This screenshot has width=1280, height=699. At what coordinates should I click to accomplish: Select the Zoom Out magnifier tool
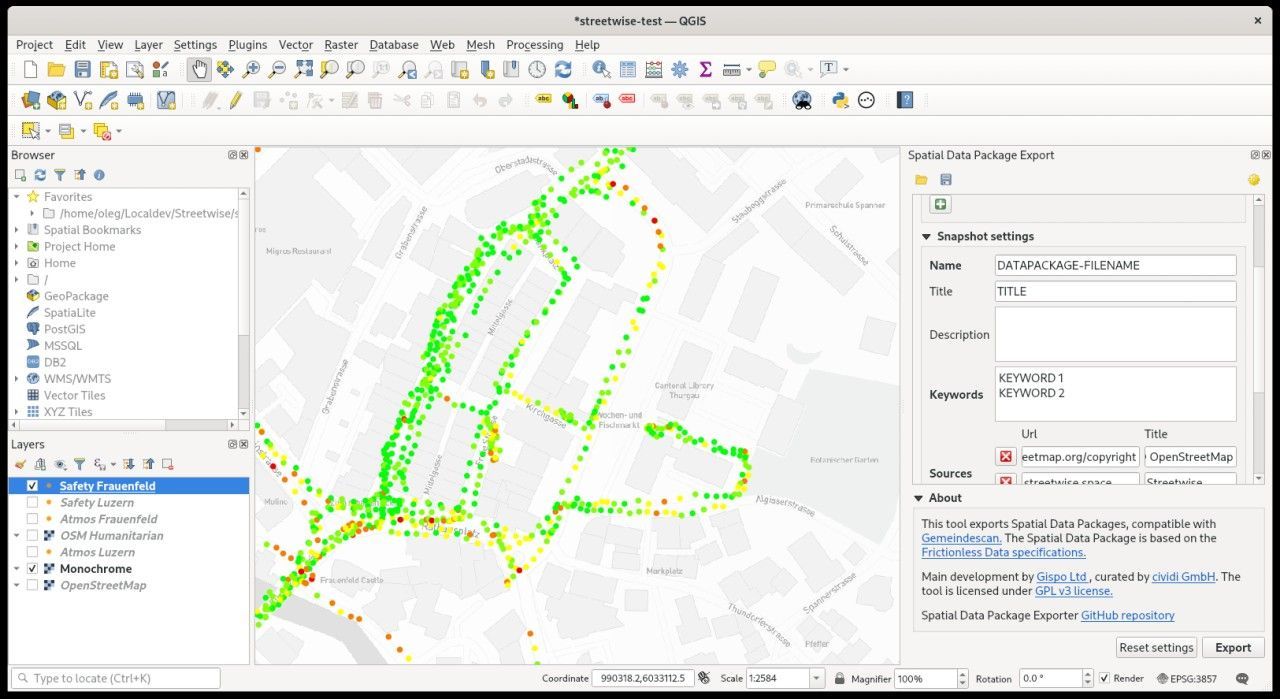277,69
